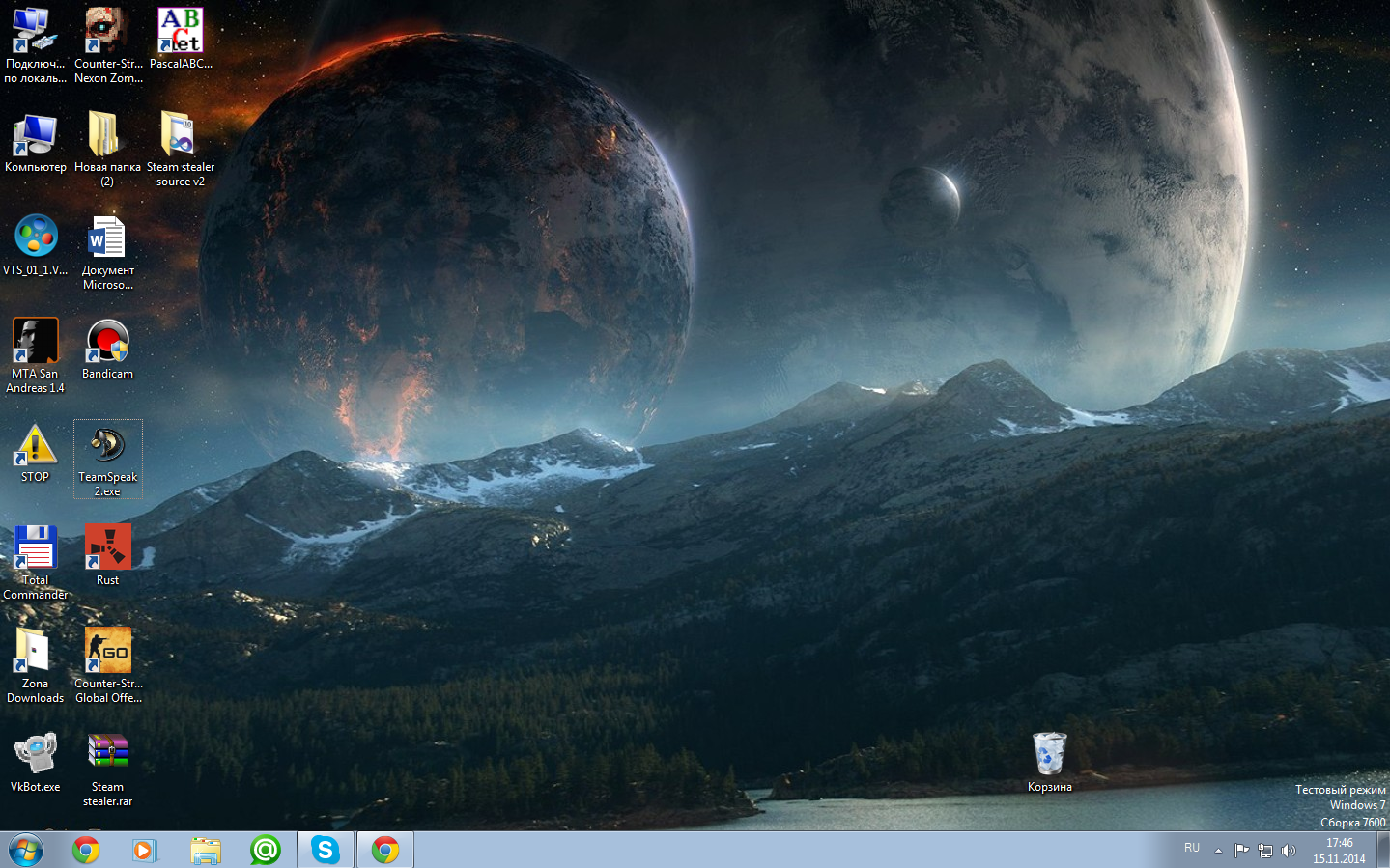Select the Zona Downloads folder shortcut

point(35,665)
